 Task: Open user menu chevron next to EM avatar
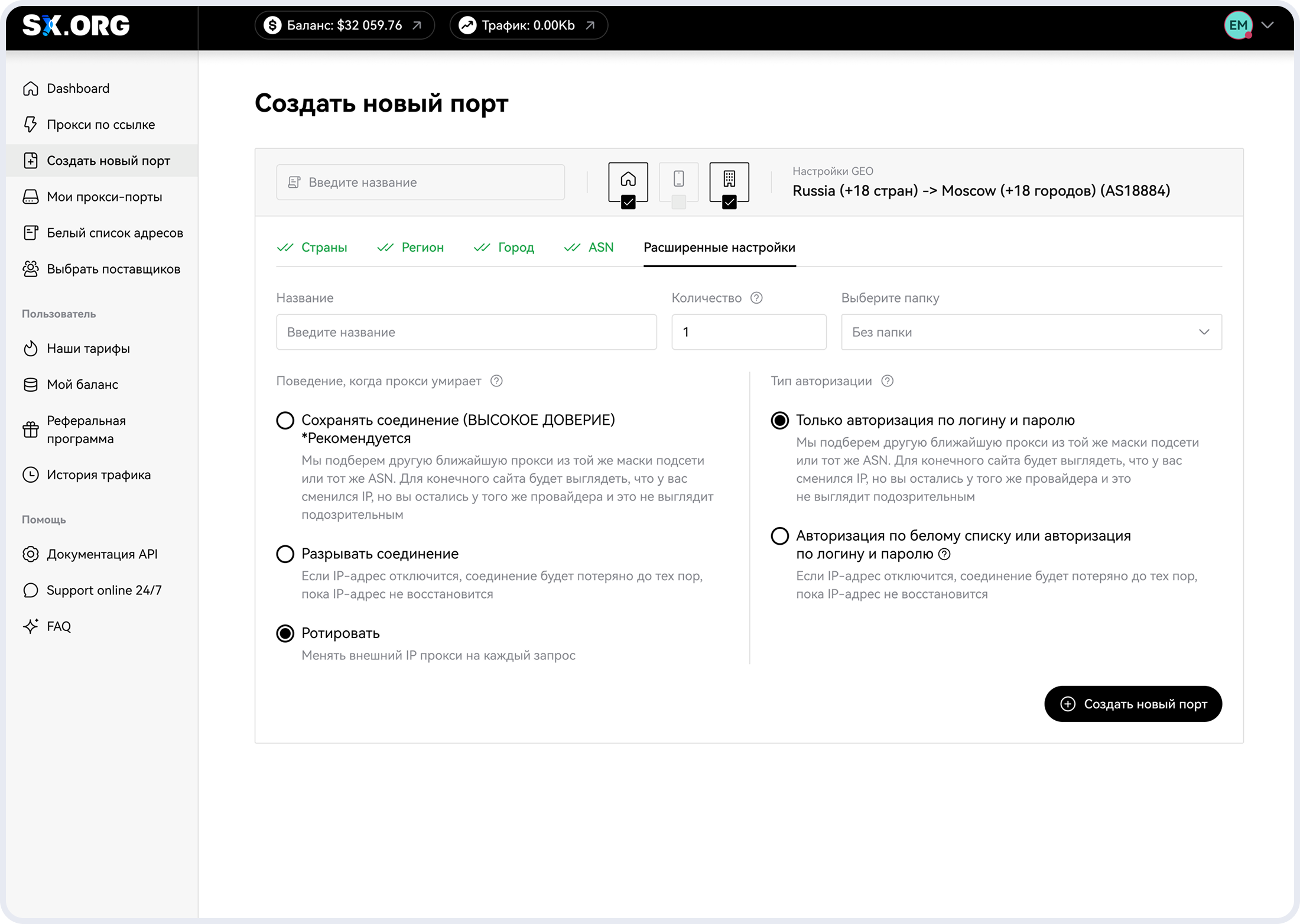[1267, 25]
